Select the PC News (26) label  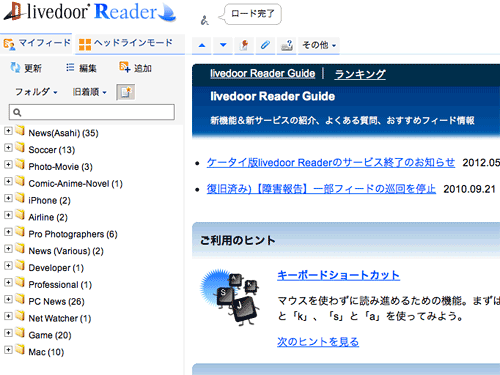(x=56, y=302)
